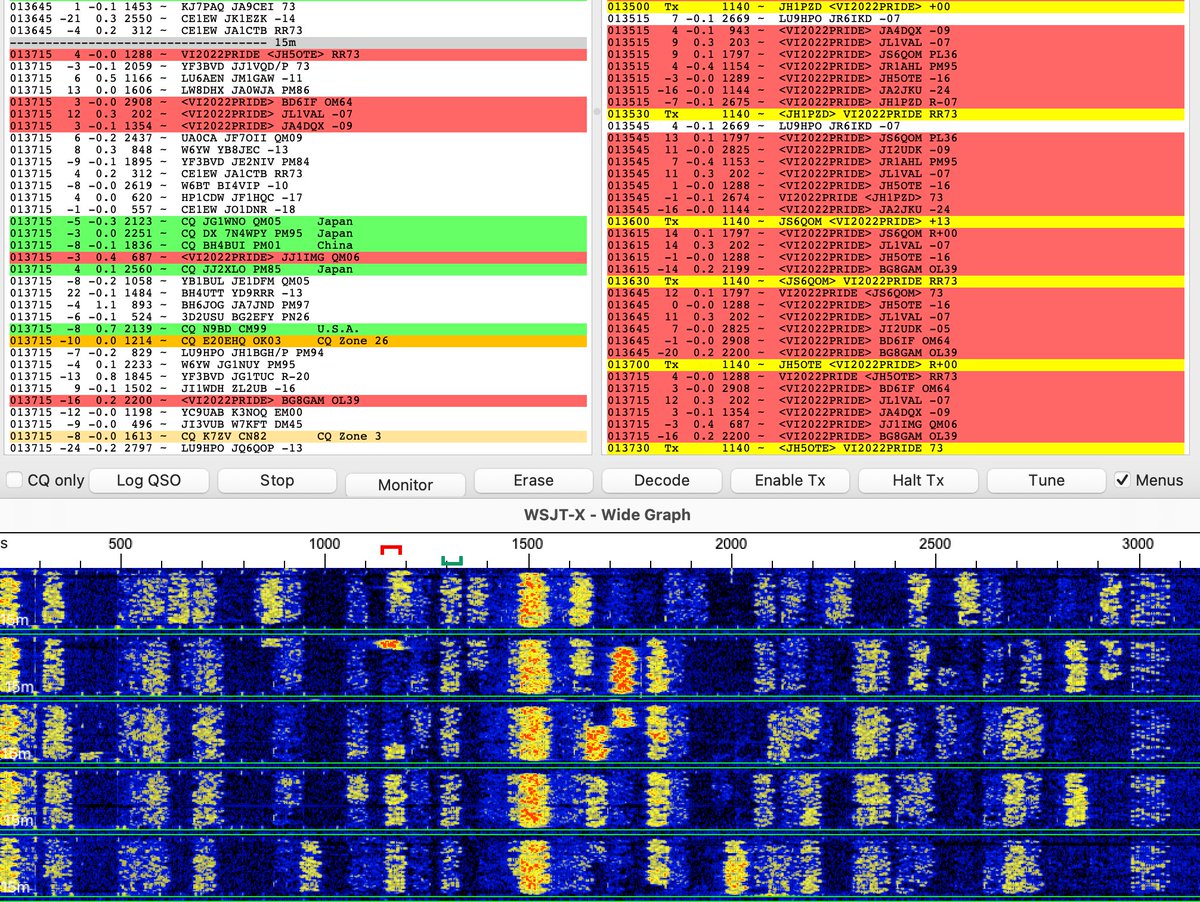Select decode row YC9UAB K3NOQ EM00

(x=296, y=412)
